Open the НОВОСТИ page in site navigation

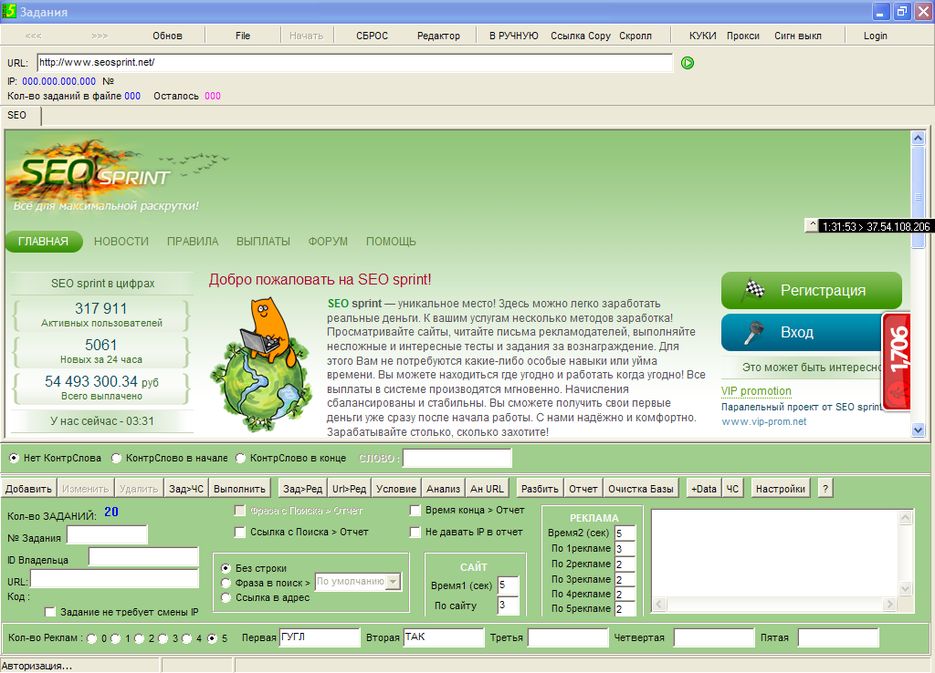click(x=121, y=241)
